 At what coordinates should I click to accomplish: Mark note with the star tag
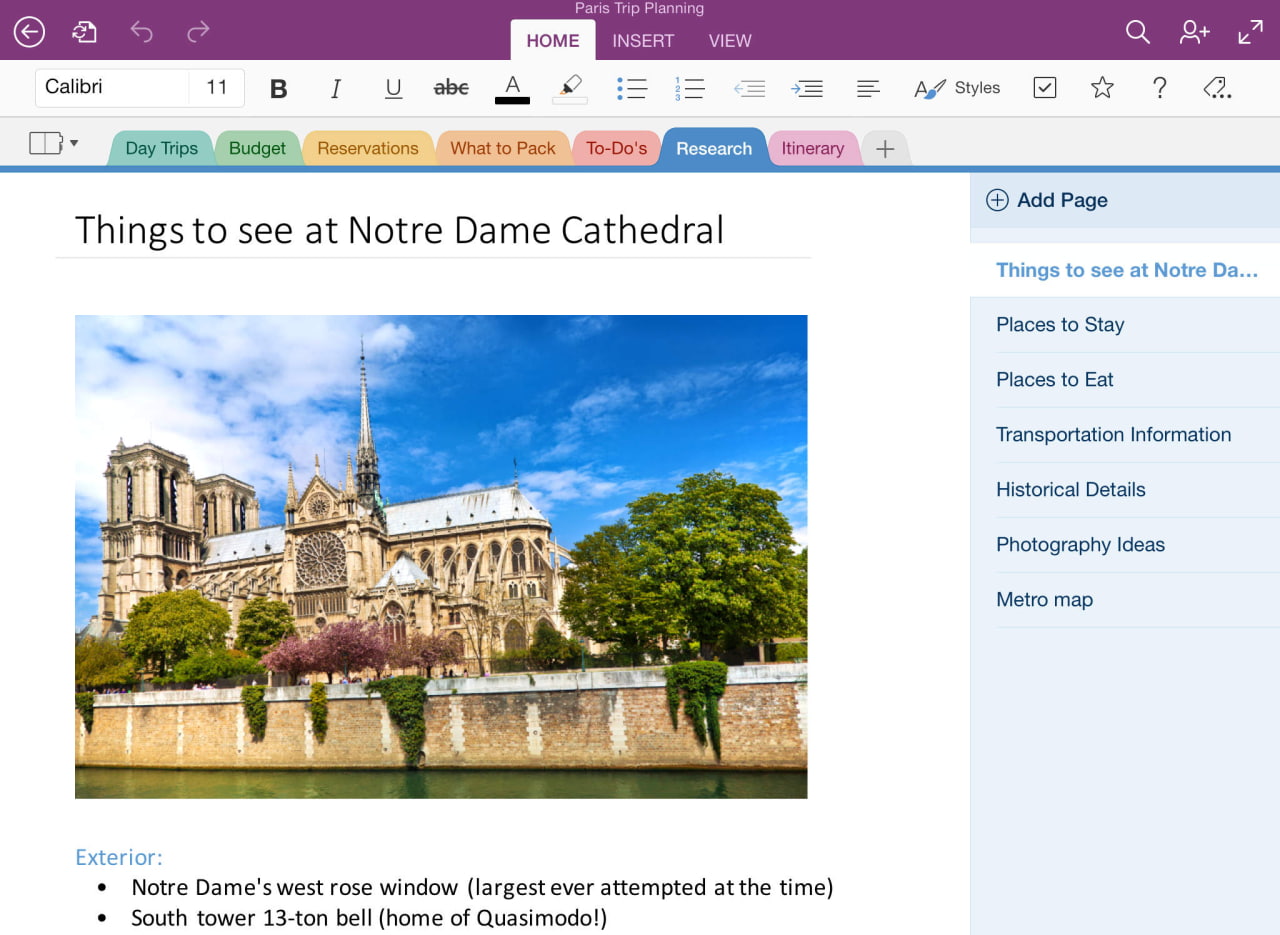pos(1102,88)
